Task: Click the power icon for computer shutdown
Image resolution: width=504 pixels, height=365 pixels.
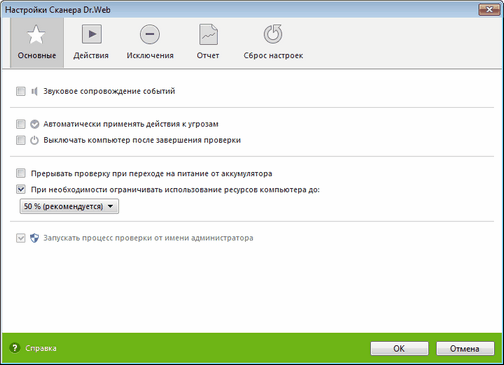Action: pos(35,140)
